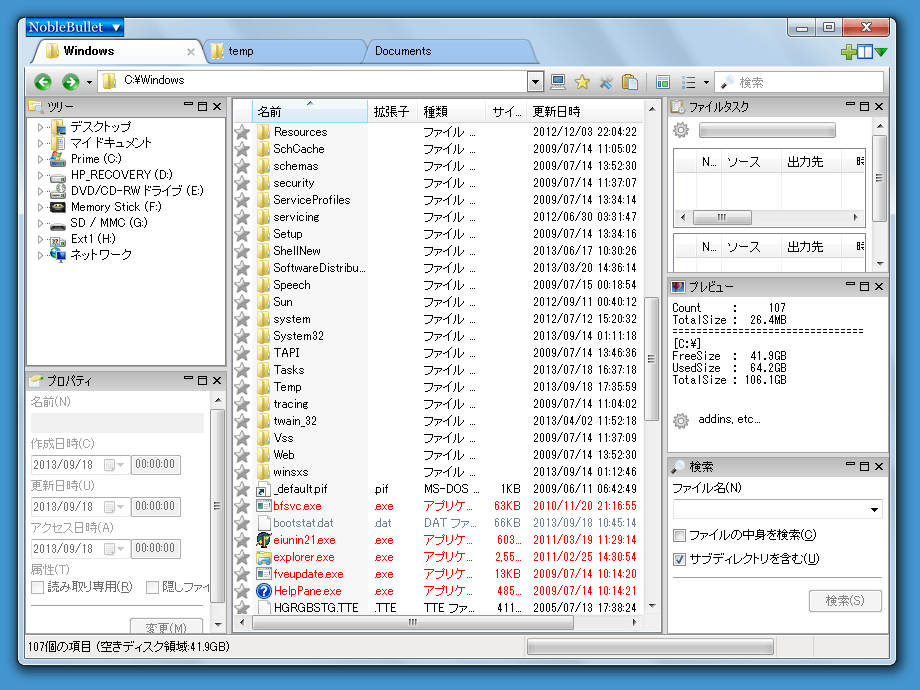Expand the デスクトップ tree node
Screen dimensions: 920x690
(40, 127)
